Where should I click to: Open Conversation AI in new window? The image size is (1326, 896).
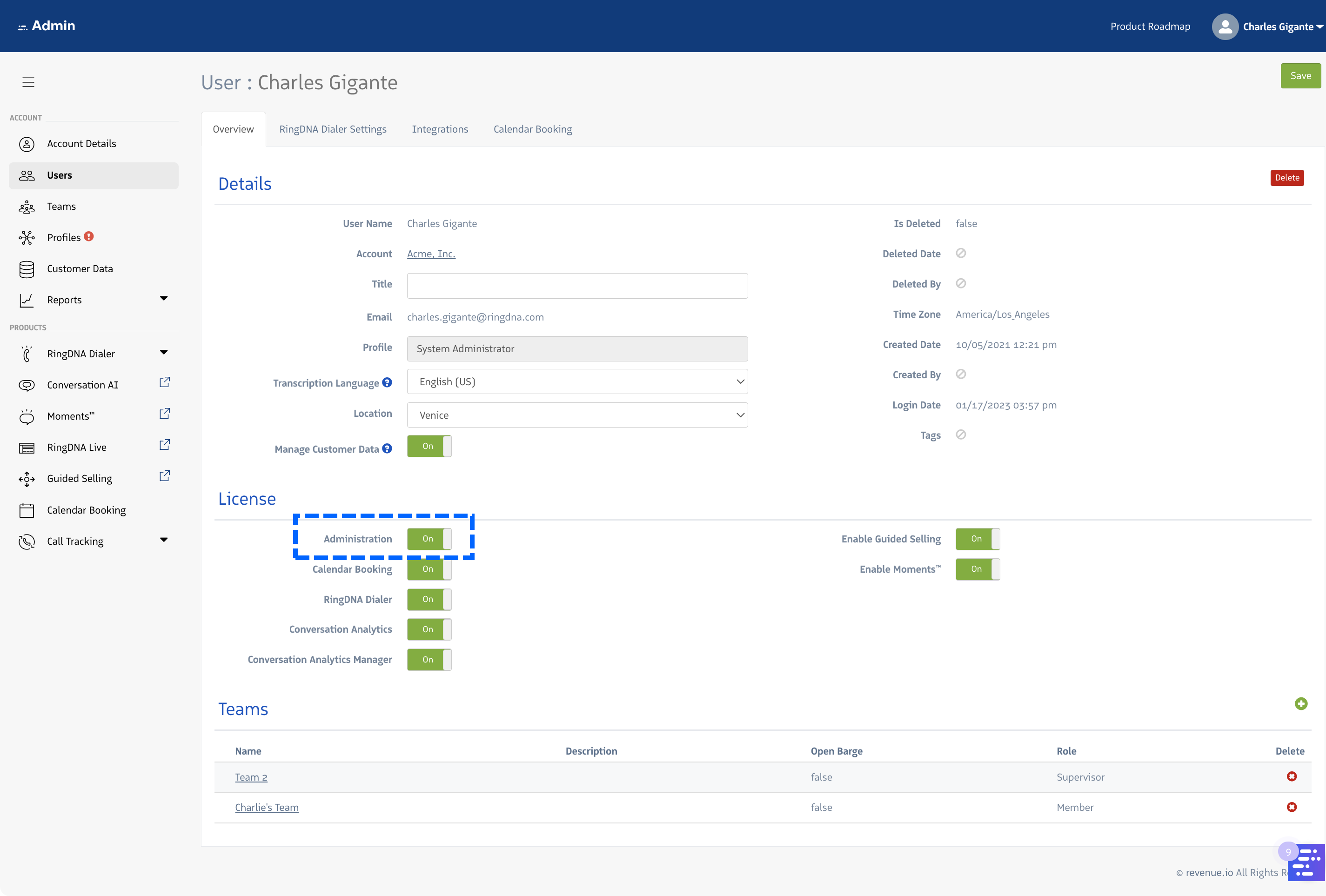pos(164,383)
